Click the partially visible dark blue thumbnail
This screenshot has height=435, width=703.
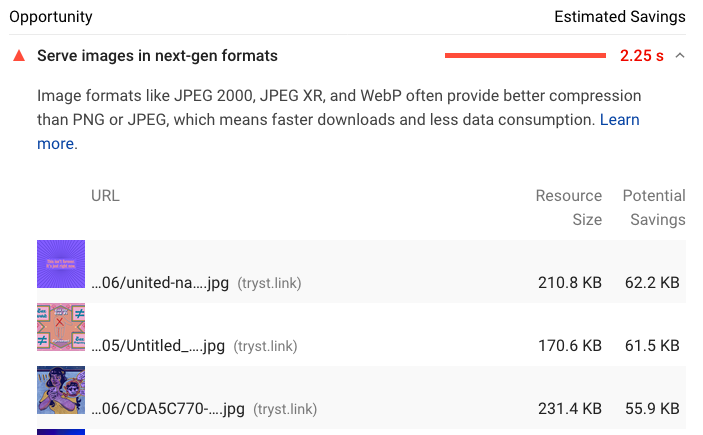click(61, 432)
